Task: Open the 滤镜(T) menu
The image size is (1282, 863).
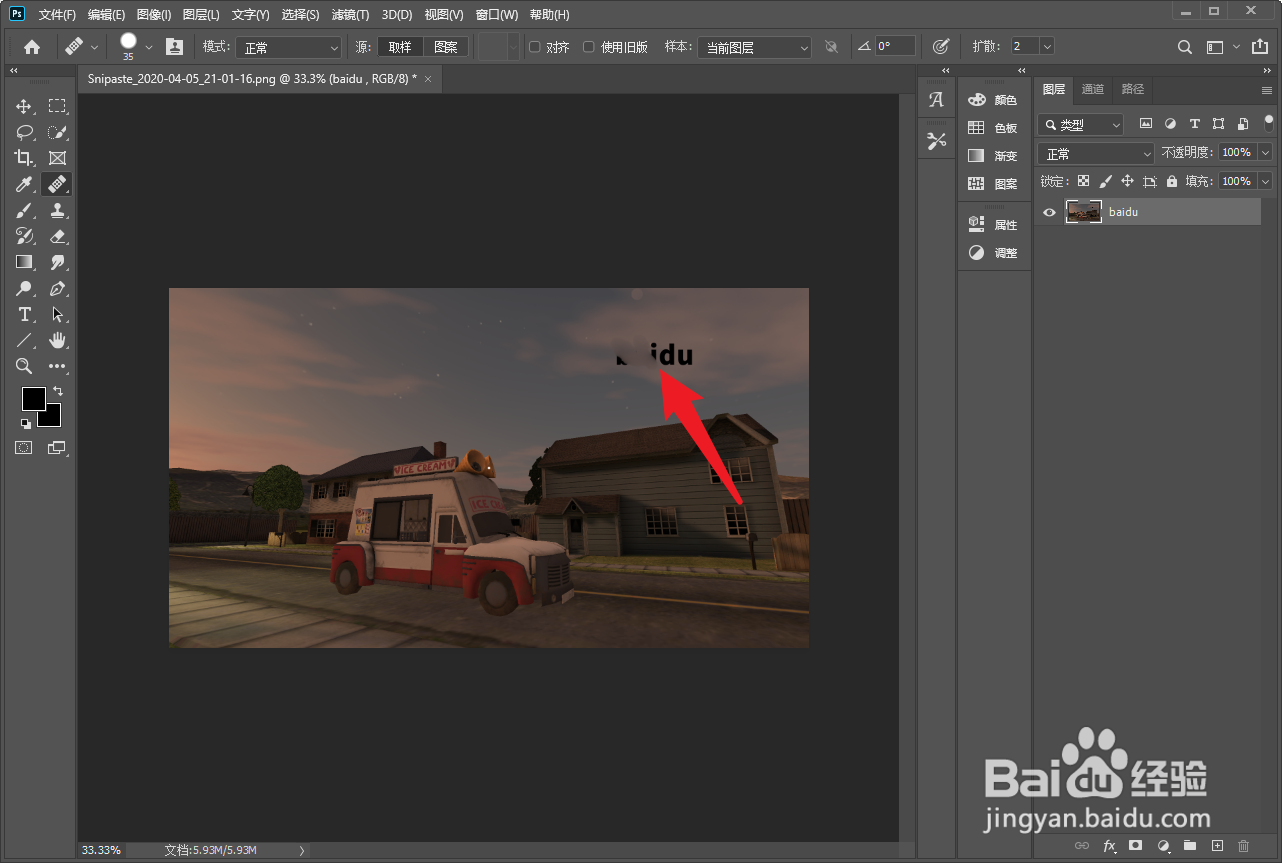Action: tap(350, 15)
